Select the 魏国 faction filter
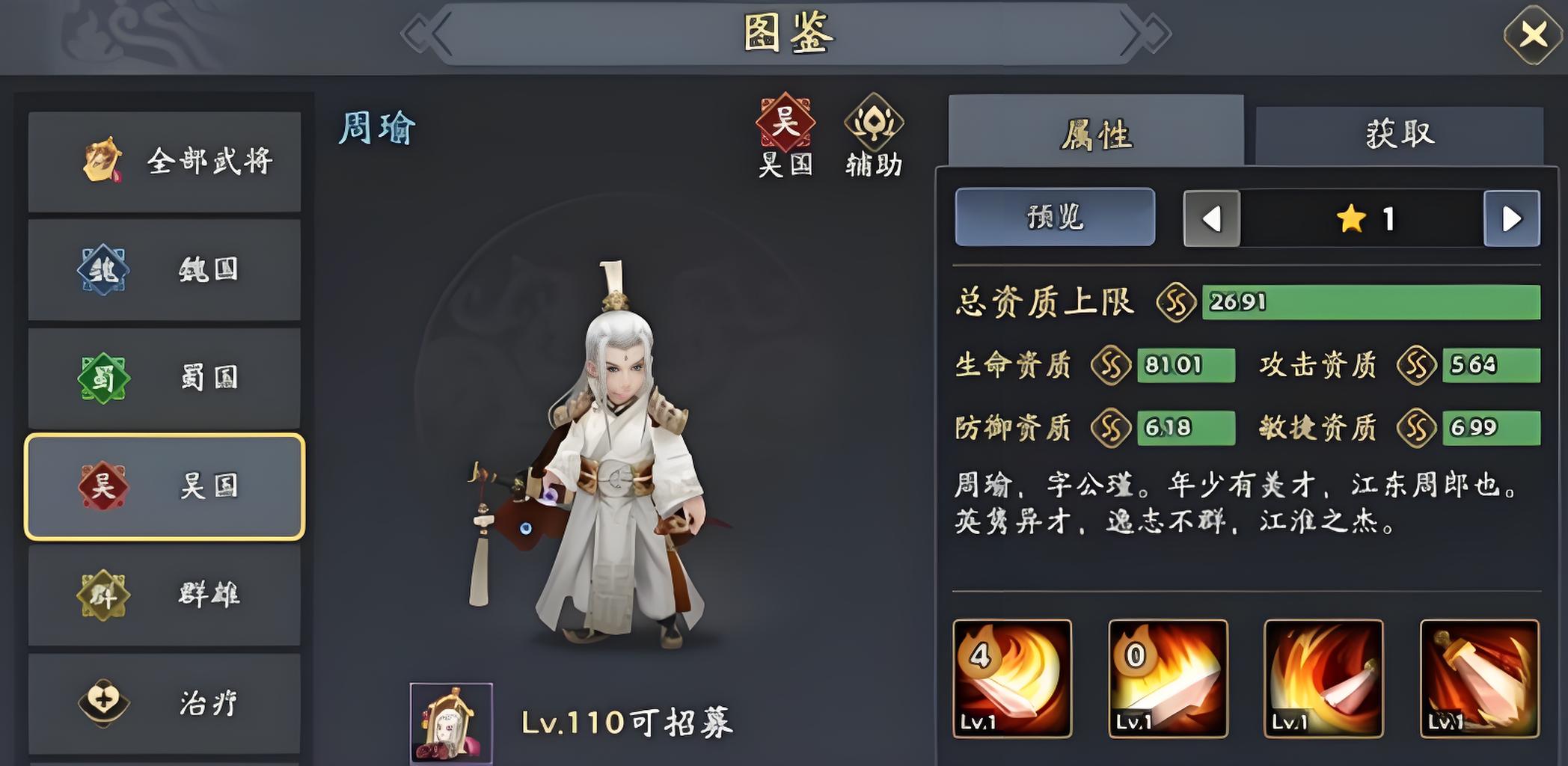 pos(165,270)
